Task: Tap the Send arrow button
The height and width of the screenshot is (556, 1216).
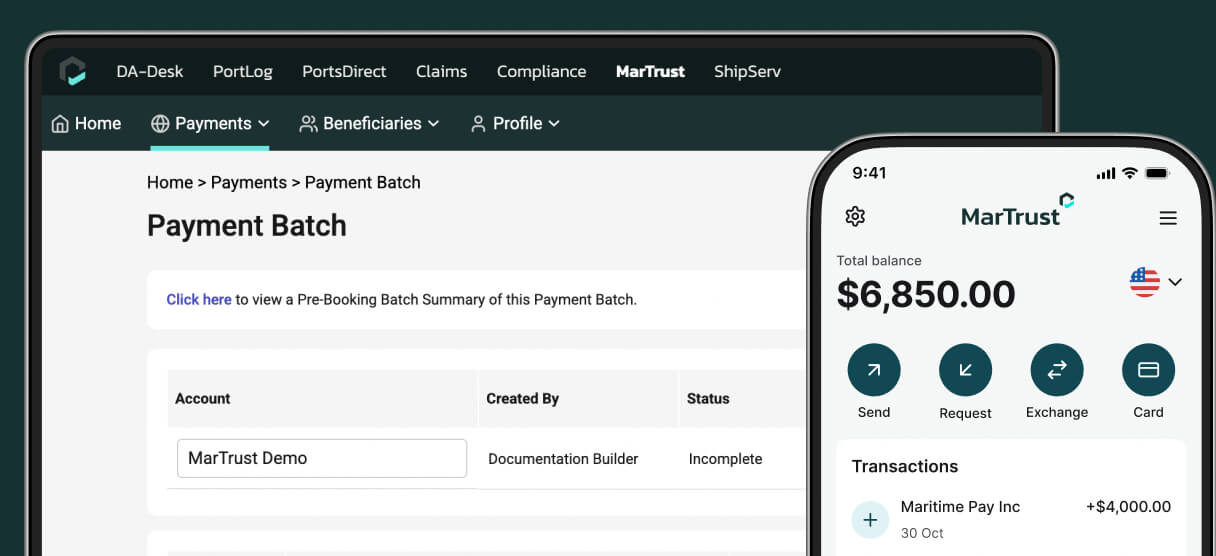Action: pyautogui.click(x=874, y=370)
